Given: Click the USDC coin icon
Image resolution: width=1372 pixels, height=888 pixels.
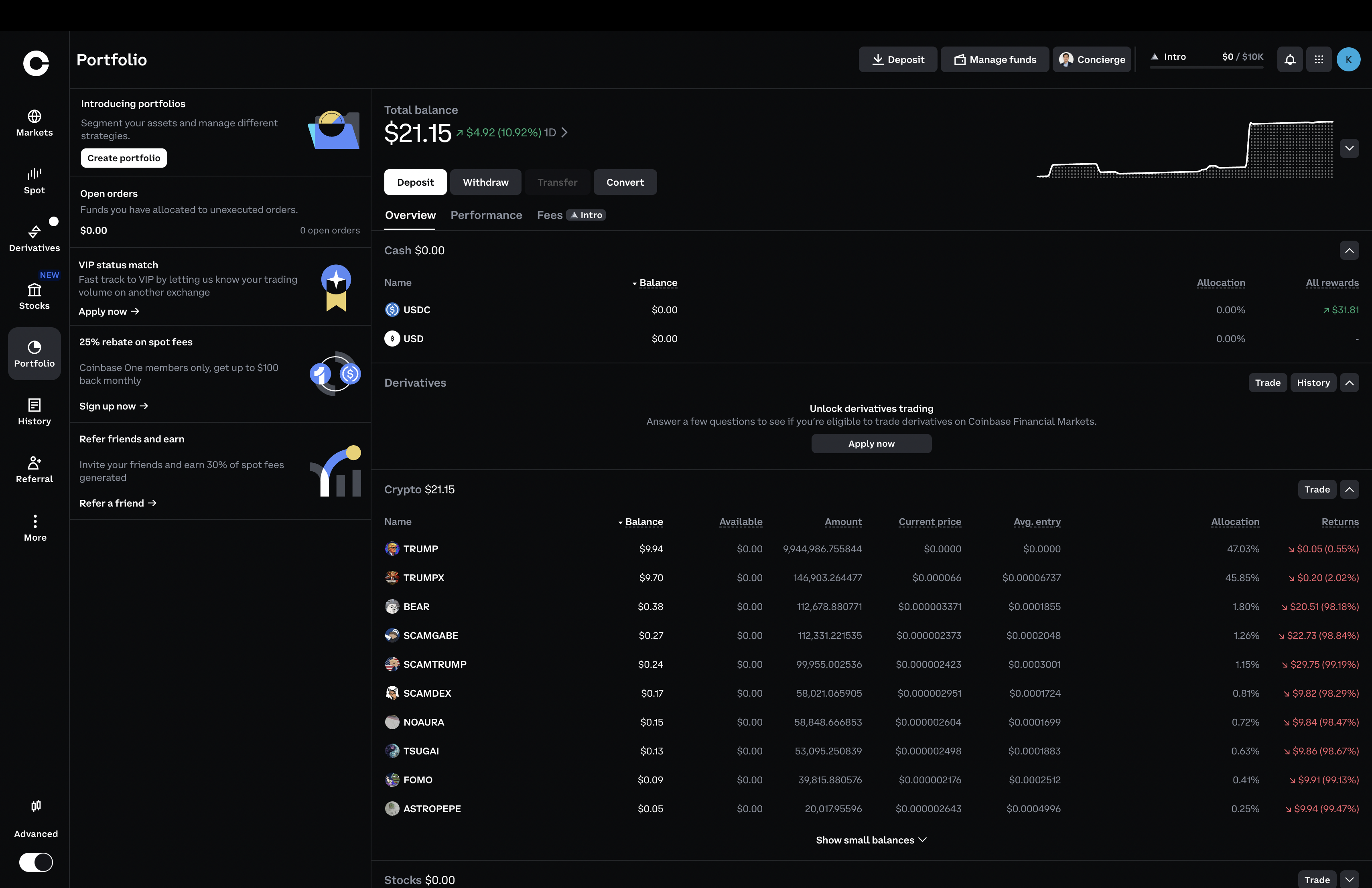Looking at the screenshot, I should (392, 310).
